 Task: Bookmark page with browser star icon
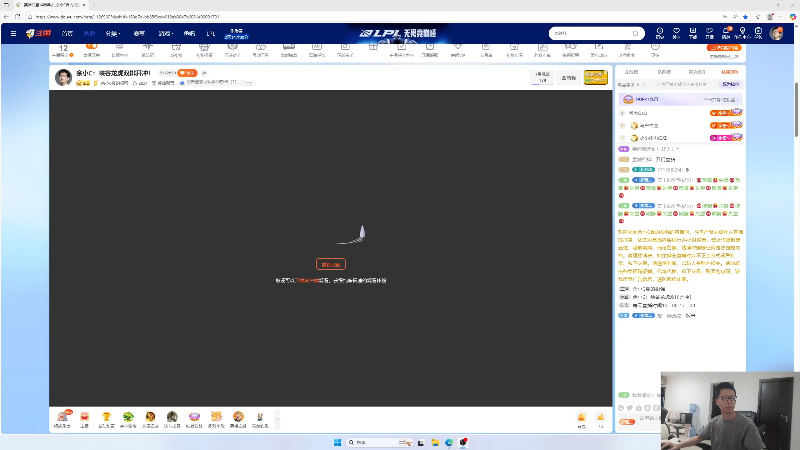tap(745, 16)
